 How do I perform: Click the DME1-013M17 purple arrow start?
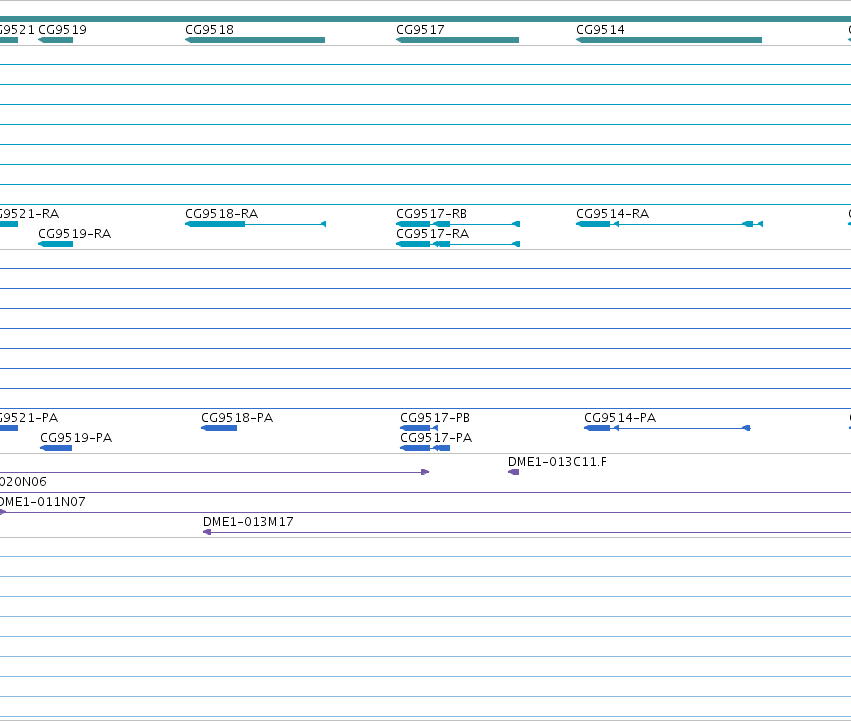coord(207,532)
